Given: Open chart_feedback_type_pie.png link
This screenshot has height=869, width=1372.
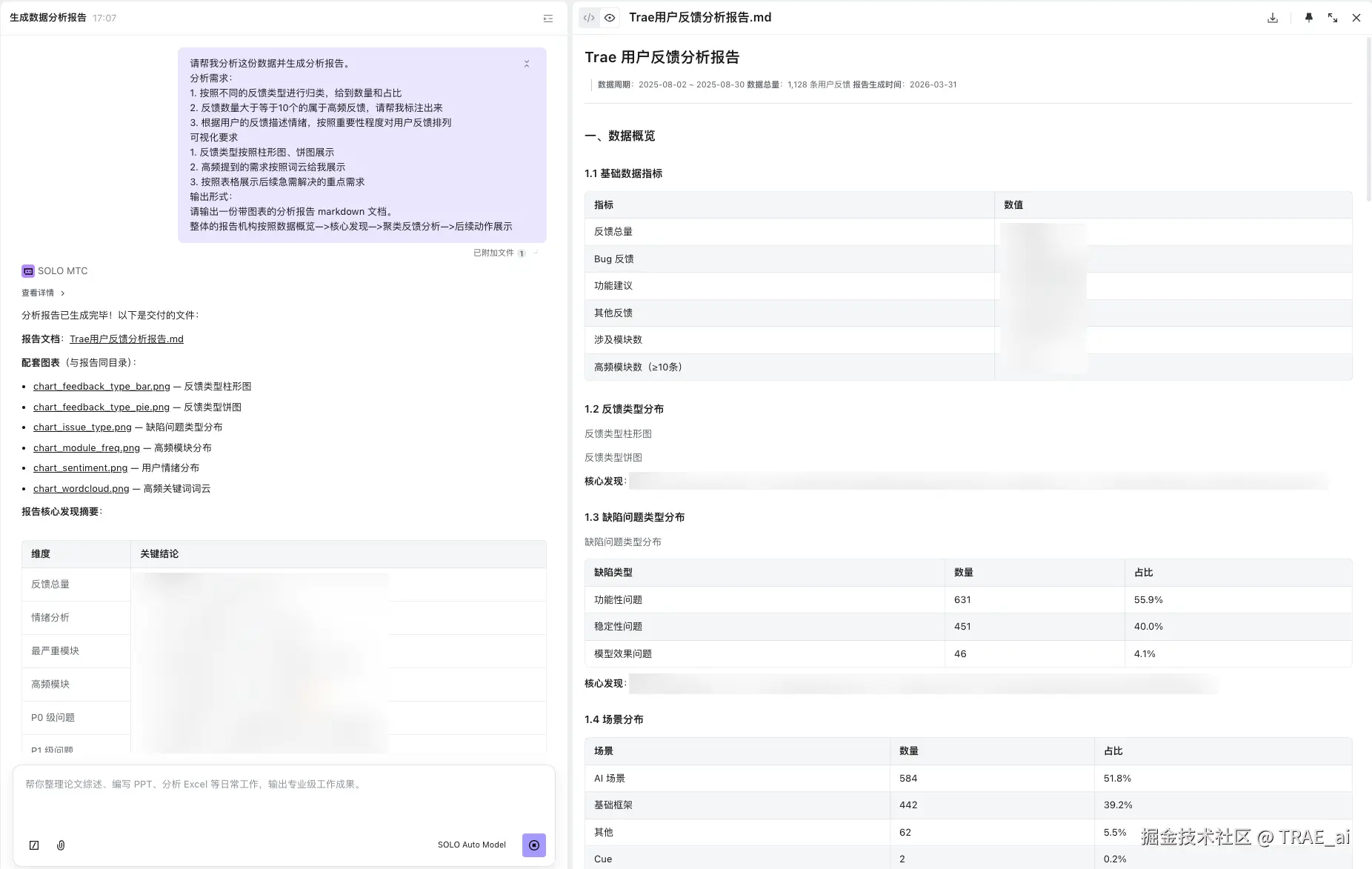Looking at the screenshot, I should click(101, 407).
